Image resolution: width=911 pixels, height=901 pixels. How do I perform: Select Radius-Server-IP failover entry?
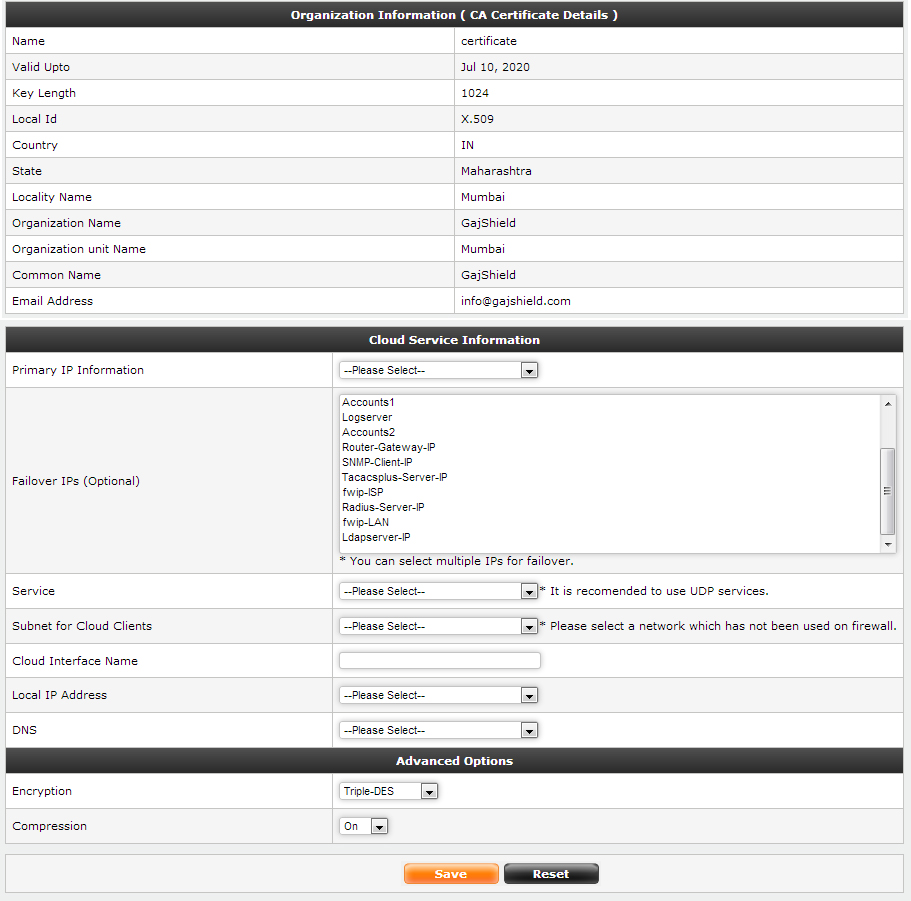pyautogui.click(x=383, y=507)
